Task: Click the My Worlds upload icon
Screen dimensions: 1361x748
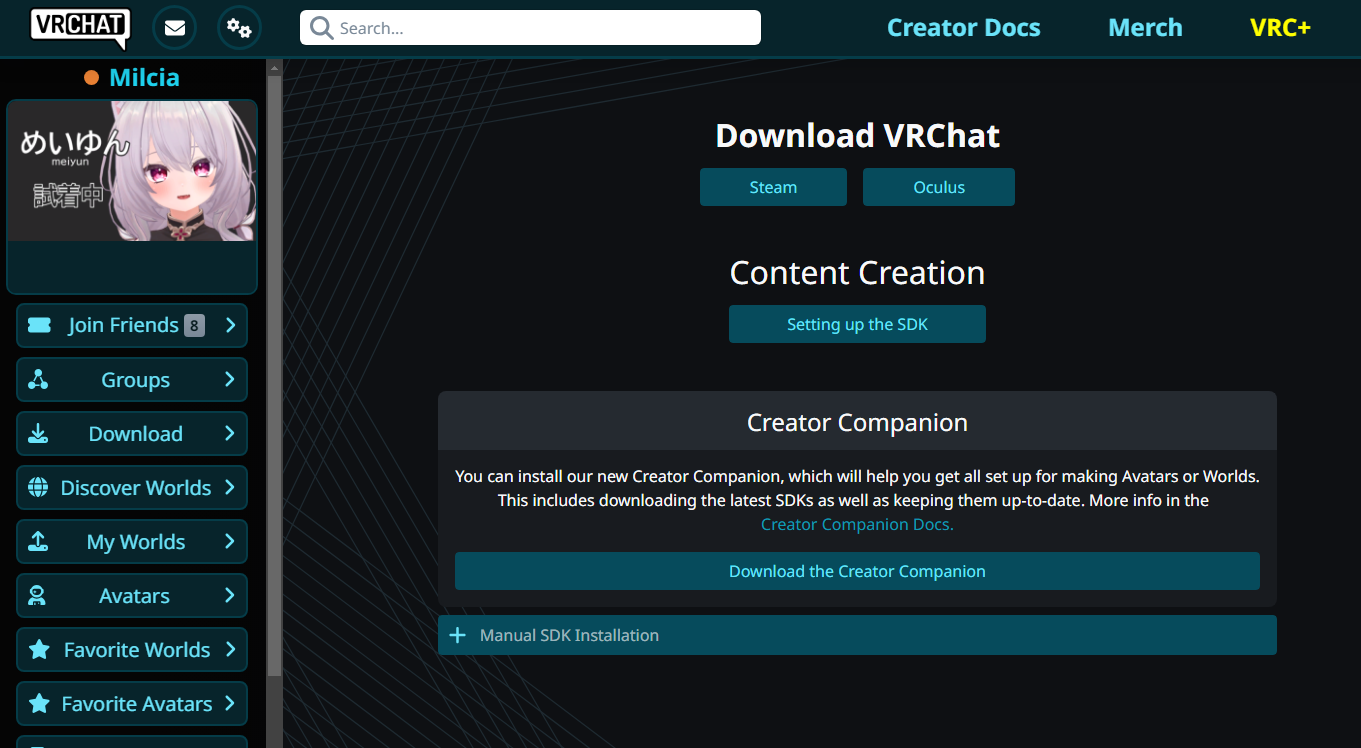Action: (38, 541)
